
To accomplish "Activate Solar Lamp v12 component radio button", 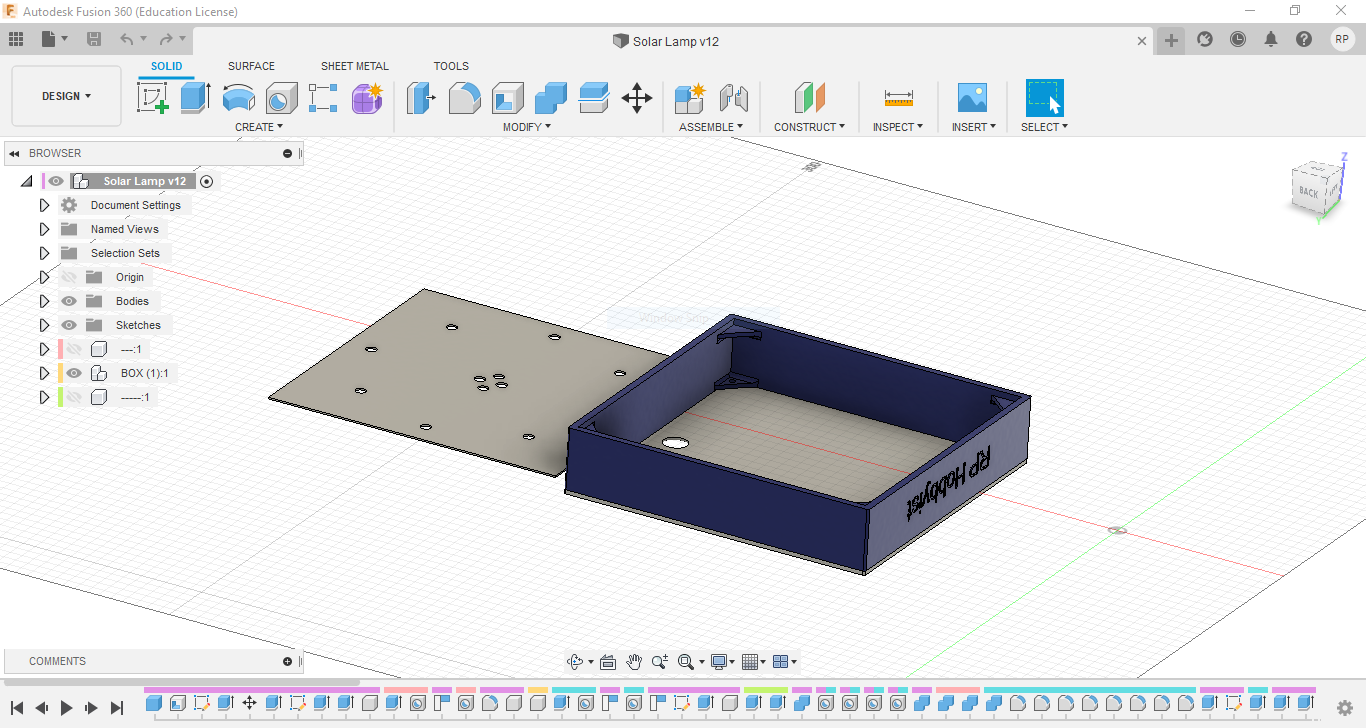I will point(207,181).
